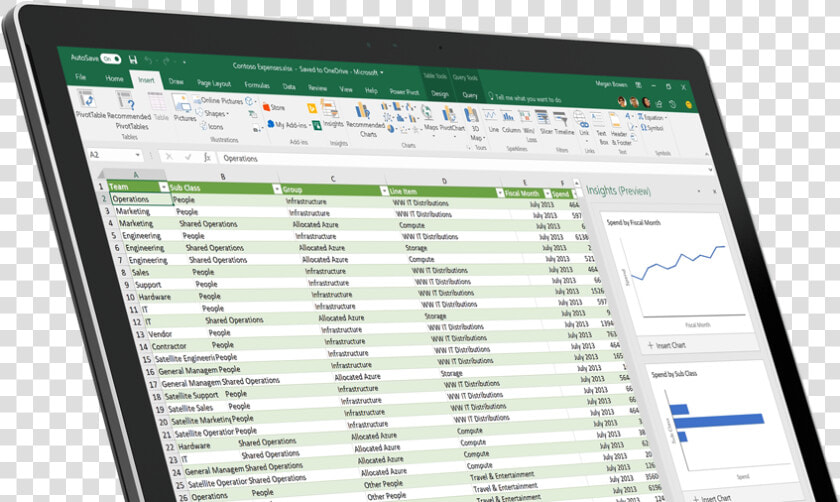Click Tell me what you want to do
Viewport: 840px width, 502px height.
click(x=524, y=98)
